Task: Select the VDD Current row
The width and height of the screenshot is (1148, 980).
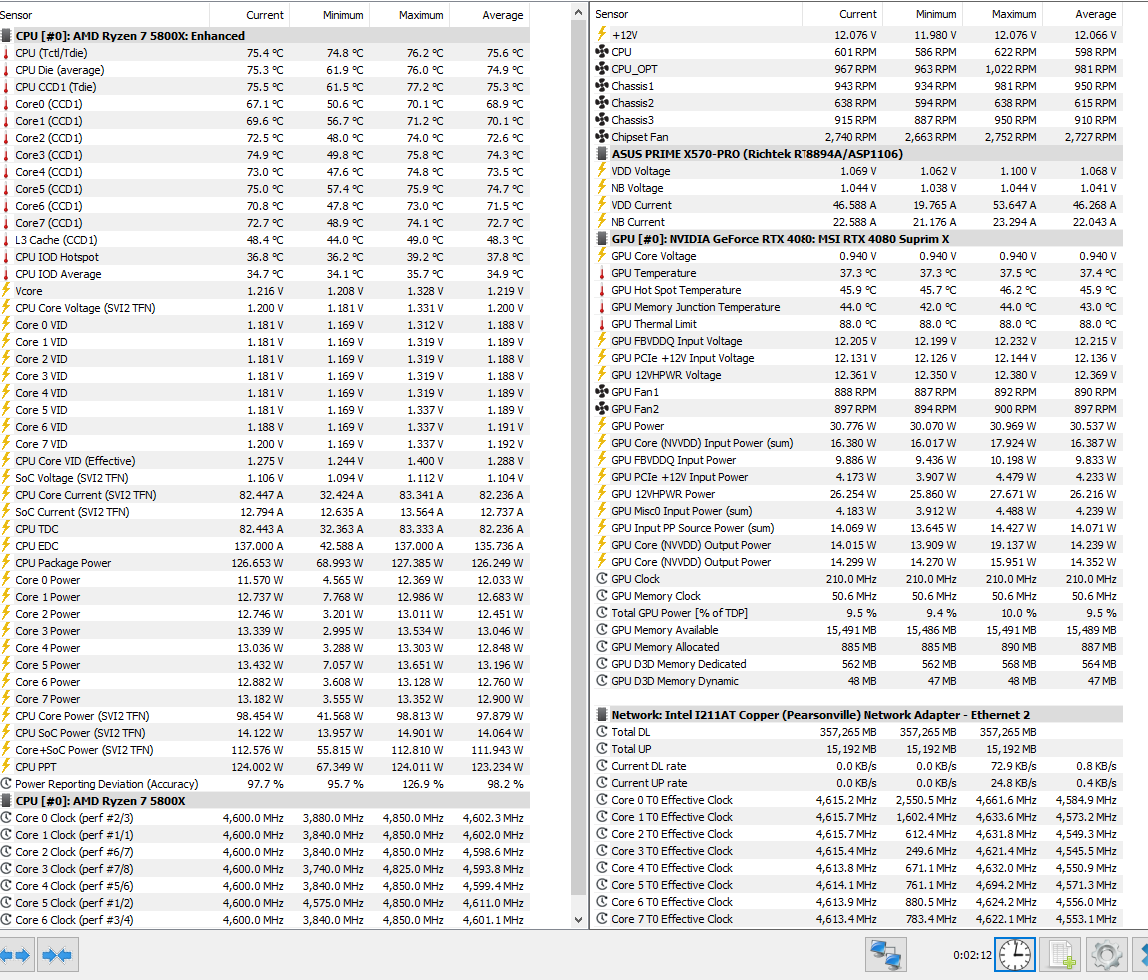Action: (857, 205)
